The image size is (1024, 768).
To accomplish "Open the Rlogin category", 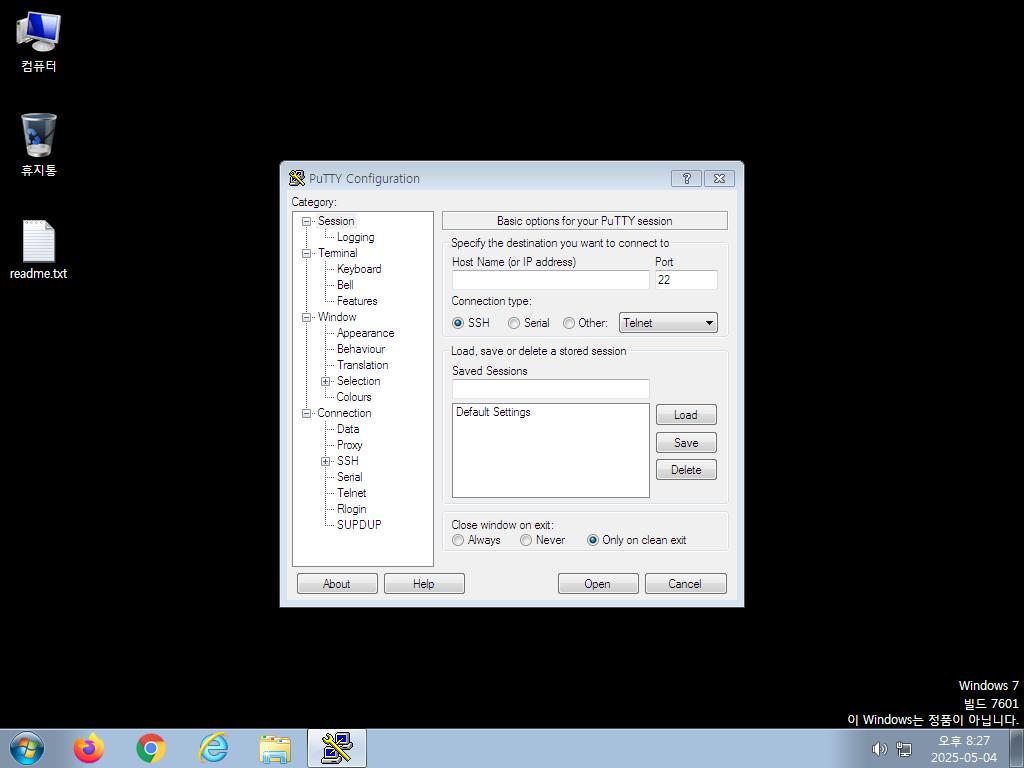I will tap(351, 509).
